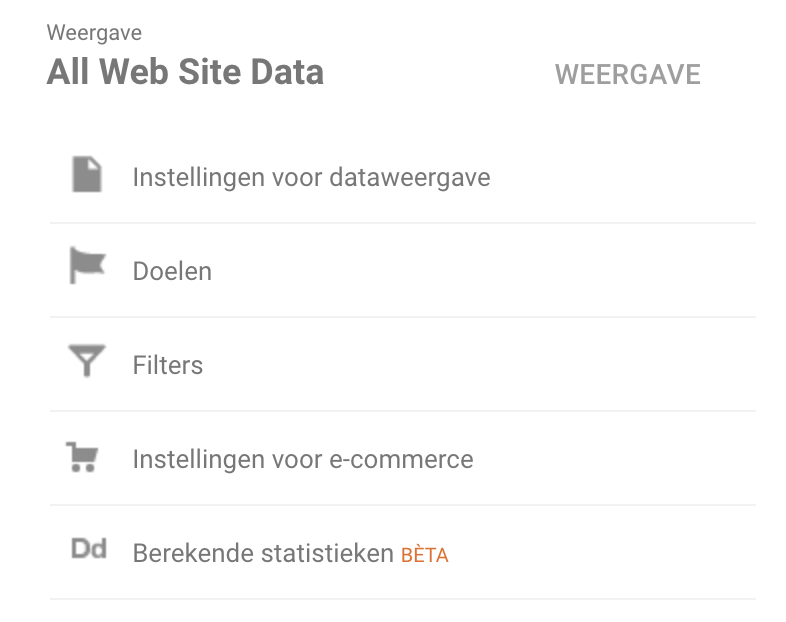Click the separator line under Filters row
Screen dimensions: 786x622
pos(403,411)
